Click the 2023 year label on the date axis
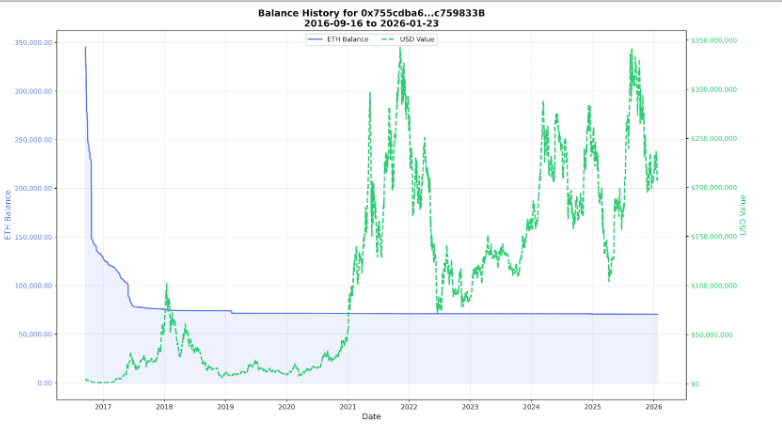This screenshot has height=425, width=782. tap(470, 407)
